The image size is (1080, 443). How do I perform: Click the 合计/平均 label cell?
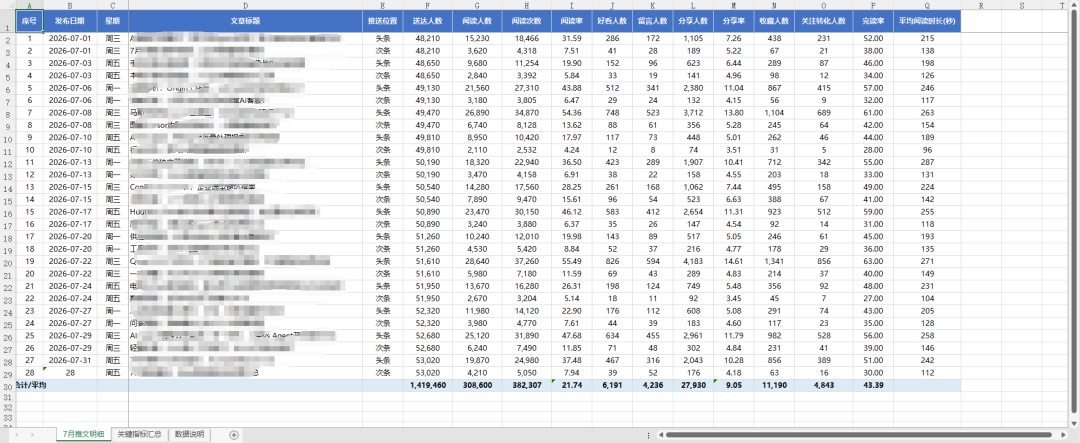click(x=29, y=386)
